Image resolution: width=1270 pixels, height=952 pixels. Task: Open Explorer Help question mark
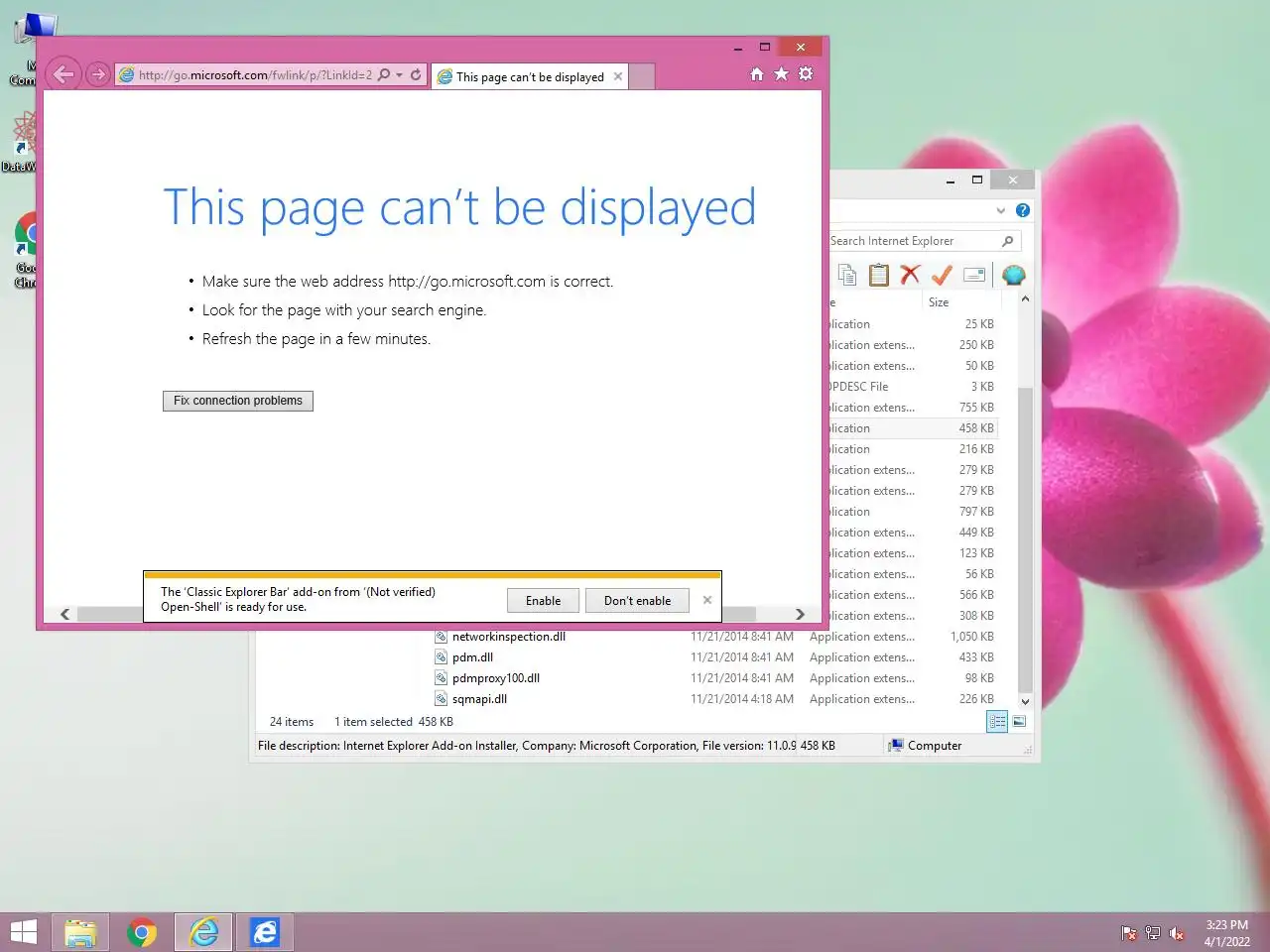click(x=1023, y=210)
